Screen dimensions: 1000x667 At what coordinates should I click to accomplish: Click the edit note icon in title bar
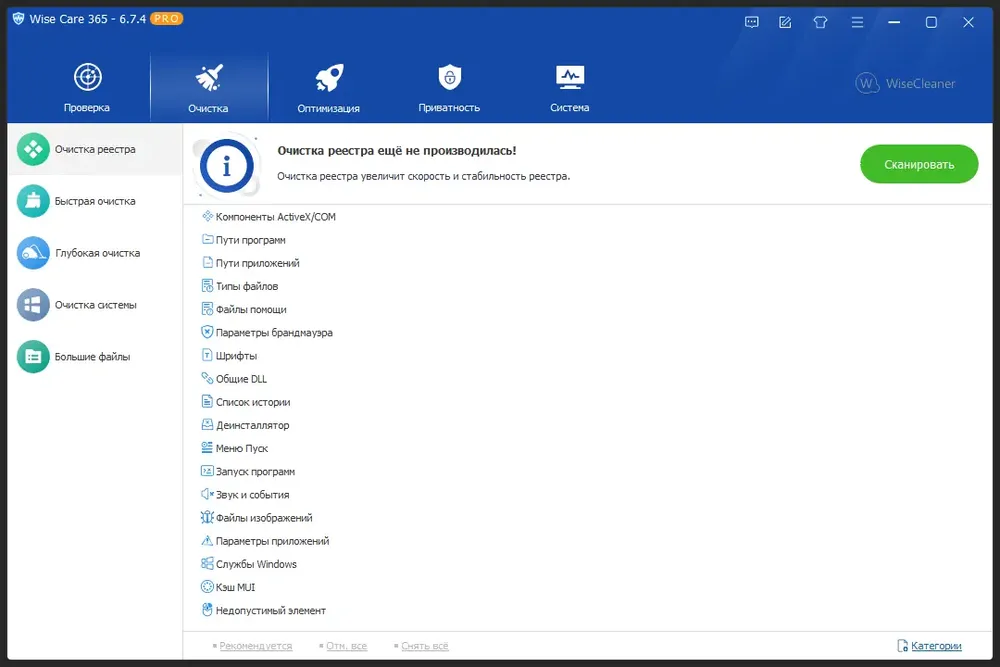tap(785, 22)
